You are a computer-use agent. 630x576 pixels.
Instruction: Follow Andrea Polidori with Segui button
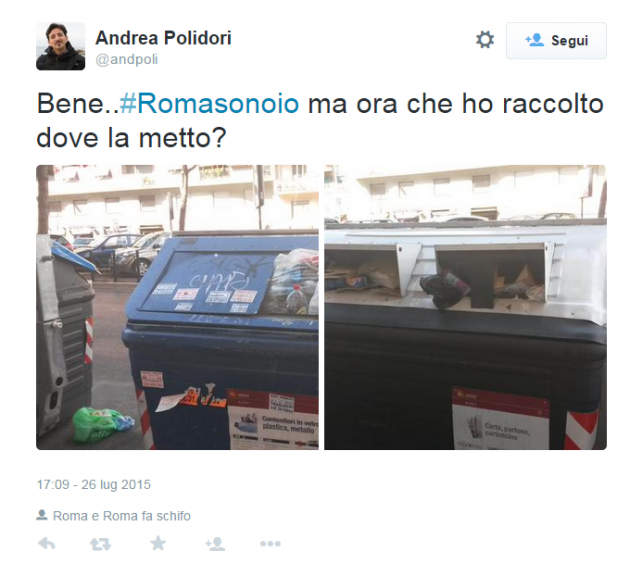tap(556, 41)
